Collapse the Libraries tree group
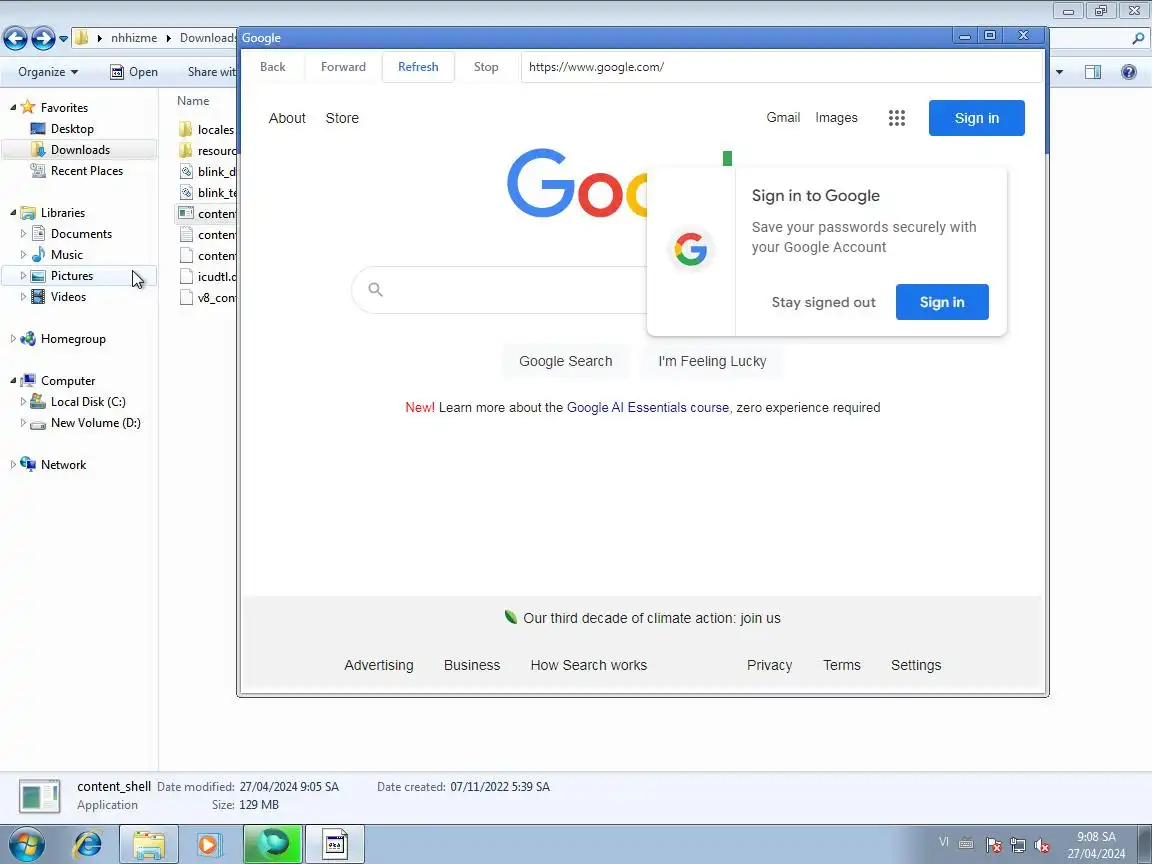 click(x=13, y=212)
